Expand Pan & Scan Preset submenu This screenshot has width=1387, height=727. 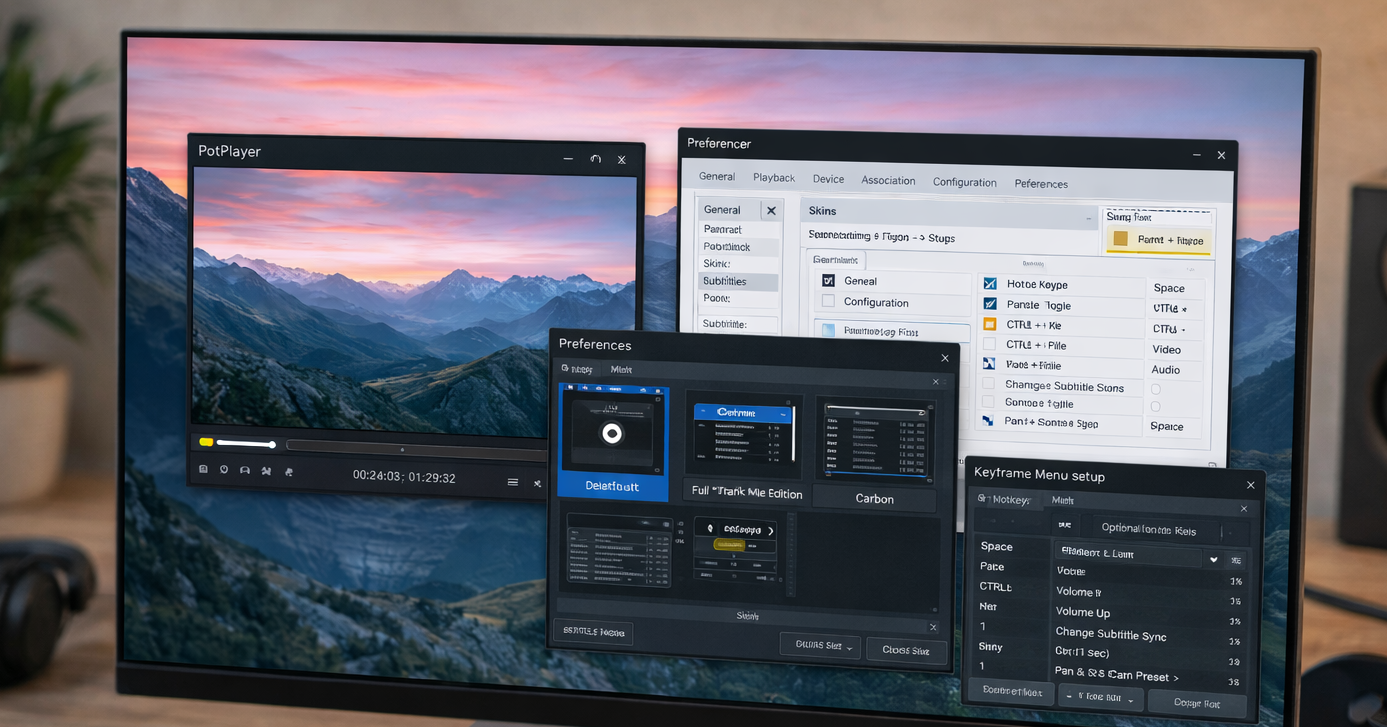point(1176,677)
